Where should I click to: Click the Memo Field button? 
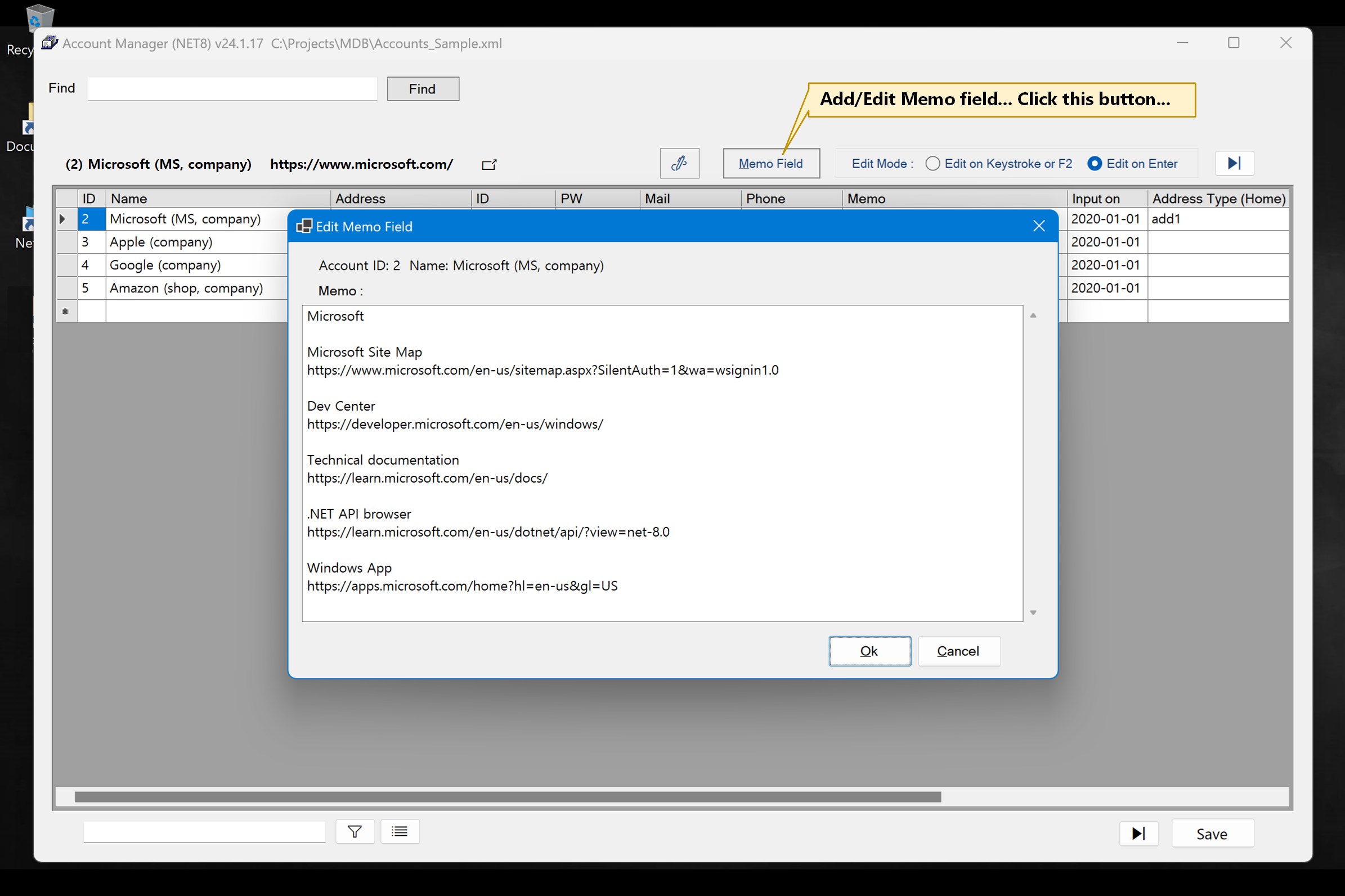(x=770, y=164)
